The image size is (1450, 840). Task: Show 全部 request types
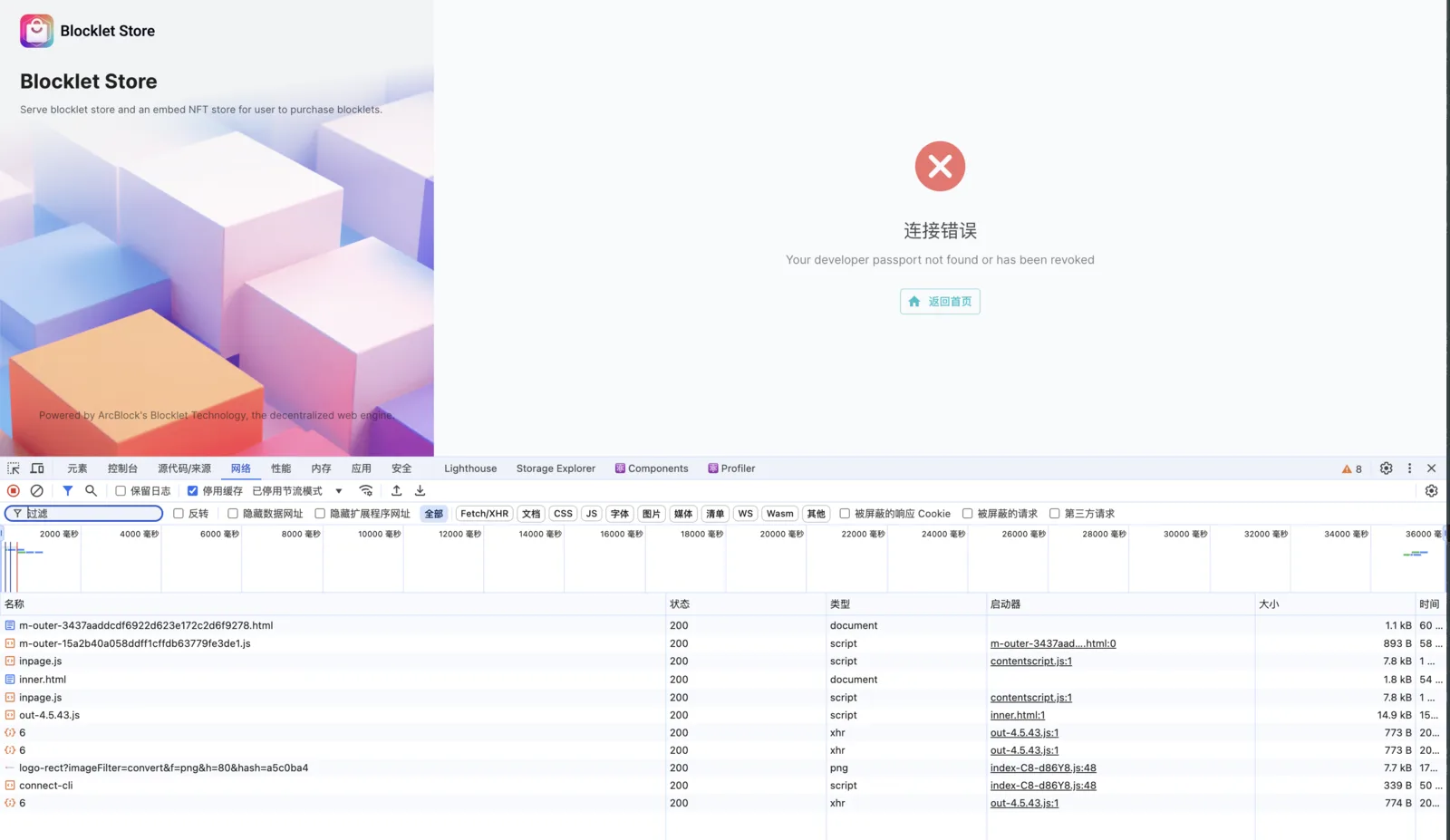pyautogui.click(x=434, y=514)
